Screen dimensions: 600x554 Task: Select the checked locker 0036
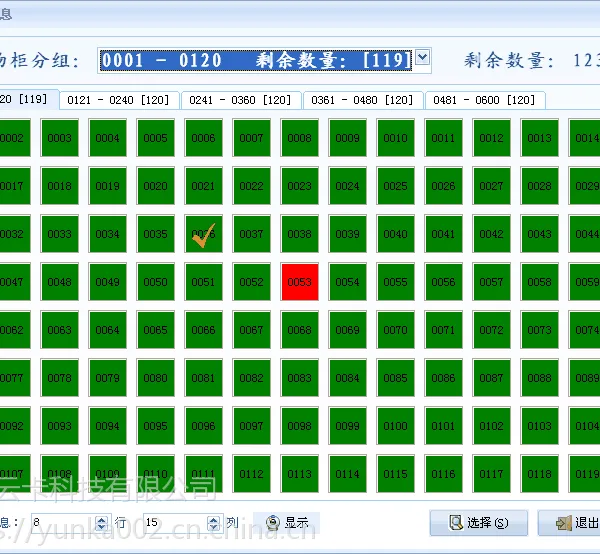[x=204, y=234]
